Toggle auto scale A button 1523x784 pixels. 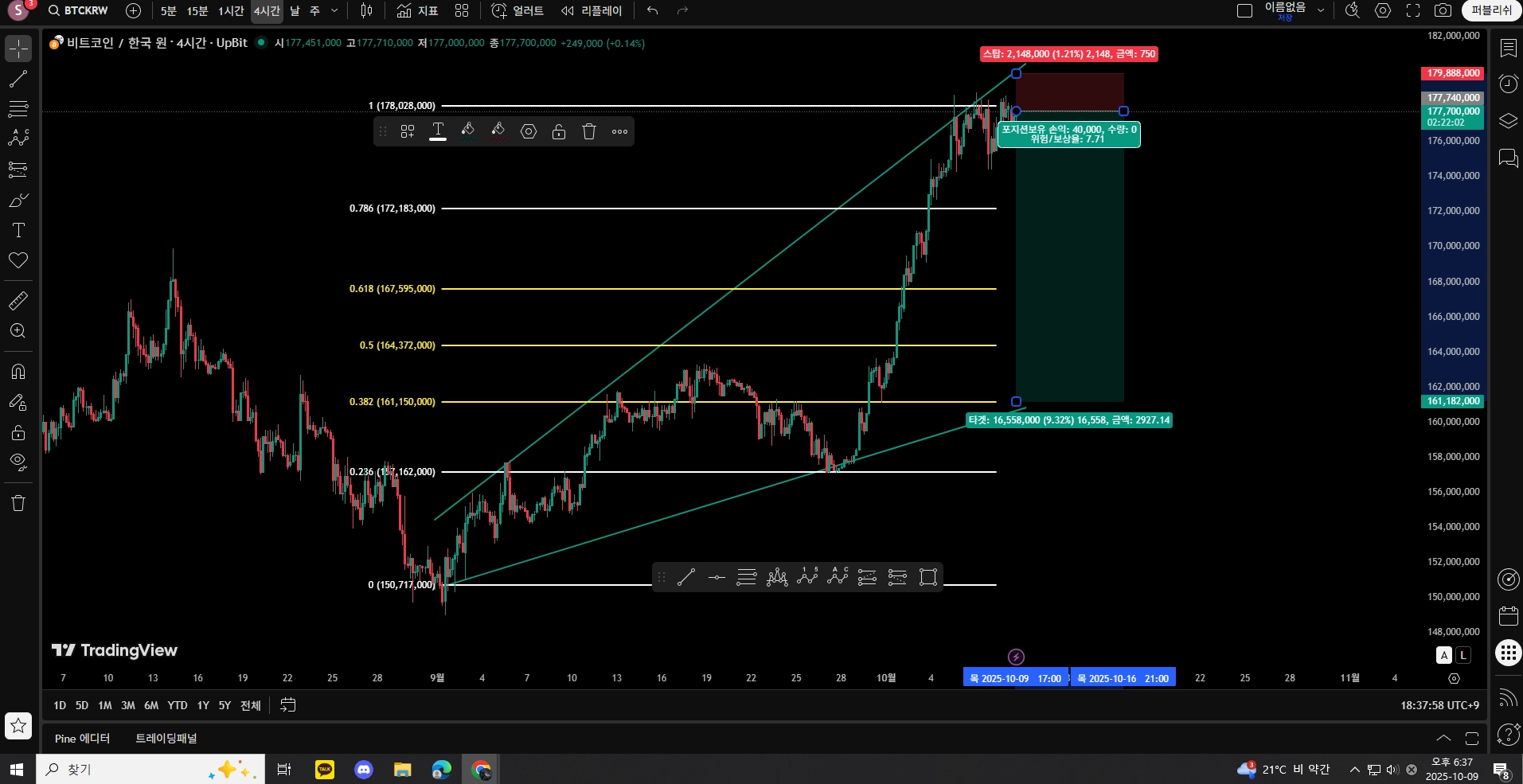pyautogui.click(x=1444, y=655)
